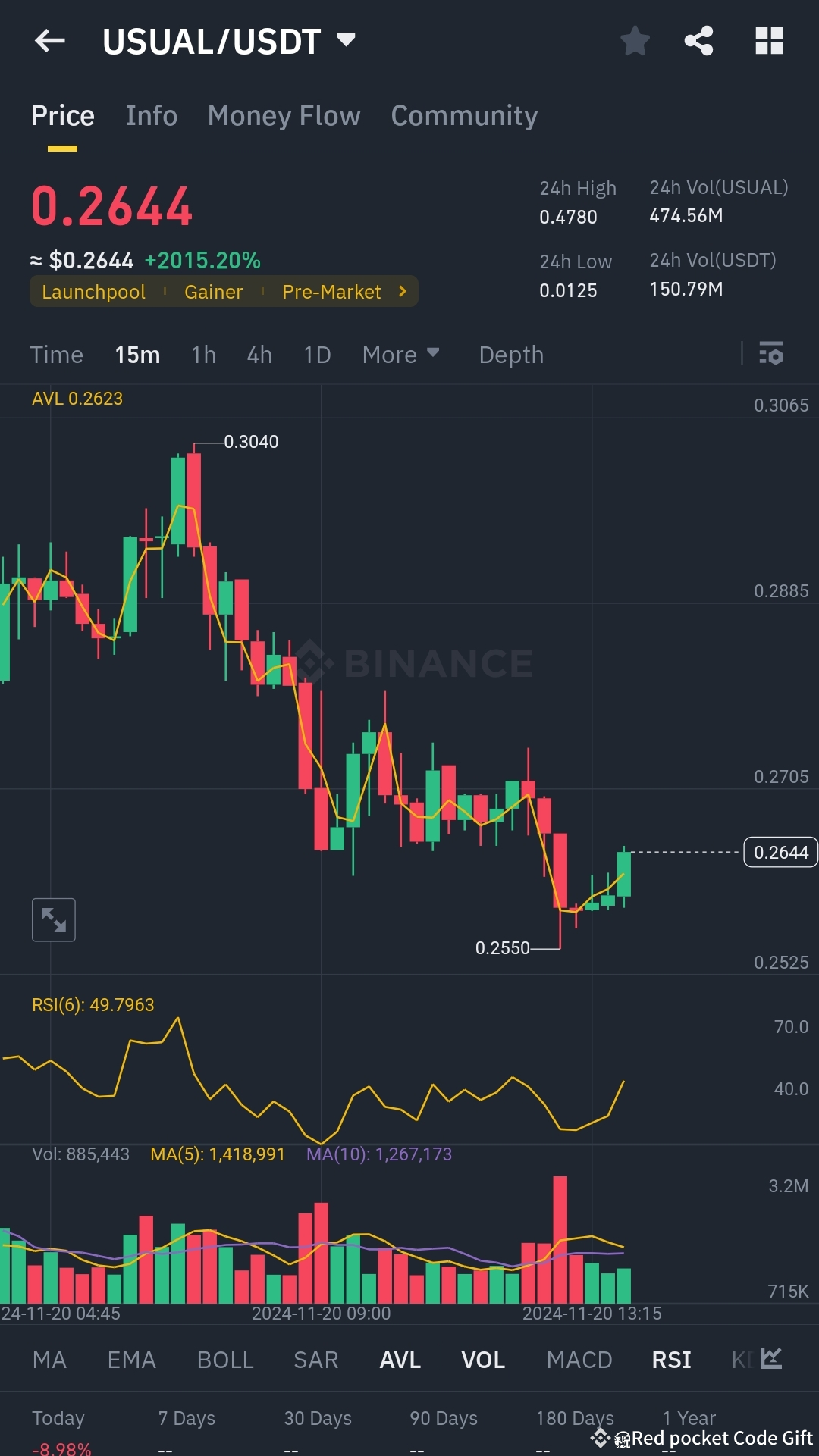The width and height of the screenshot is (819, 1456).
Task: Toggle the BOLL indicator
Action: coord(225,1360)
